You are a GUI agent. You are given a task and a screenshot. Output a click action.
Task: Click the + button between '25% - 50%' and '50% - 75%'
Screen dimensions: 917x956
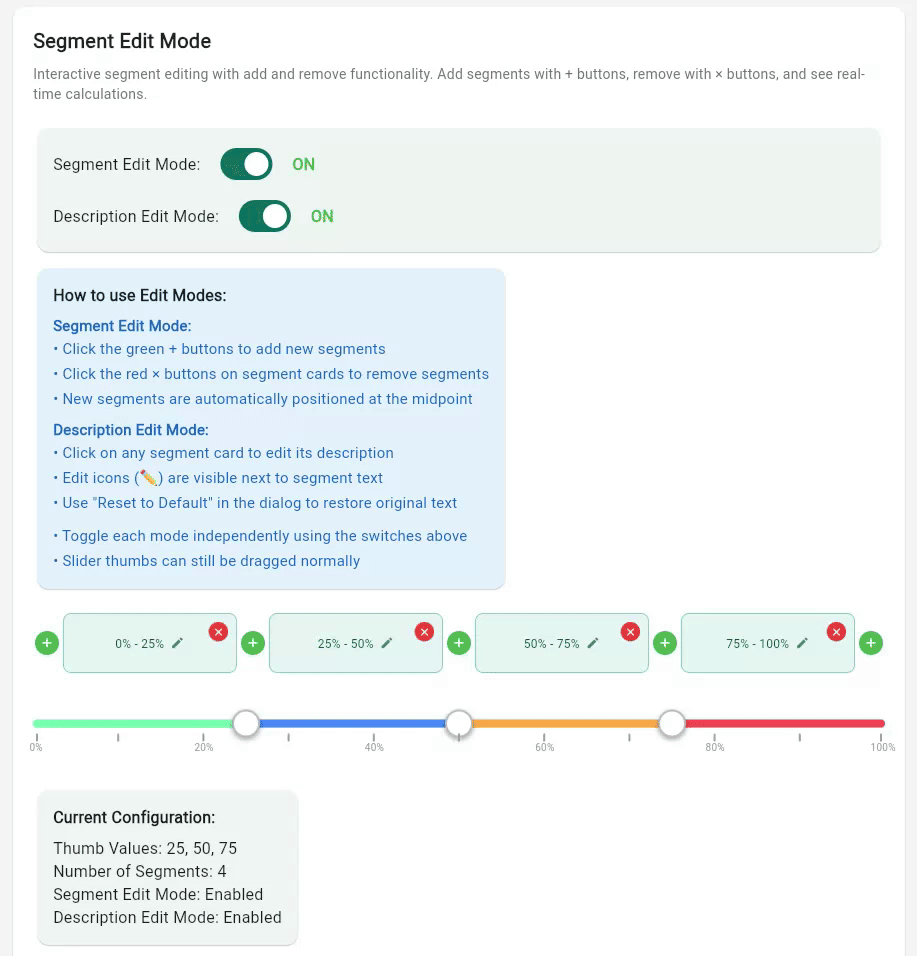pos(459,643)
